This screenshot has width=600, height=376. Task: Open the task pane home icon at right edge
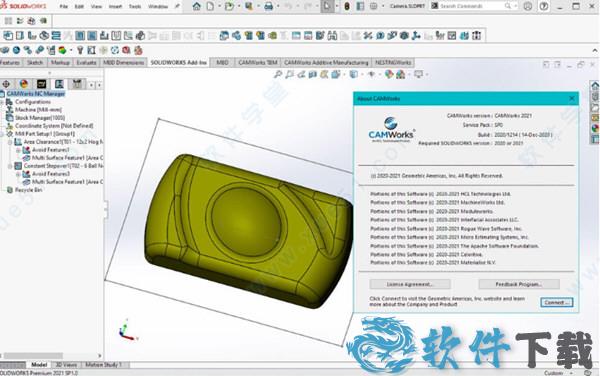click(595, 85)
